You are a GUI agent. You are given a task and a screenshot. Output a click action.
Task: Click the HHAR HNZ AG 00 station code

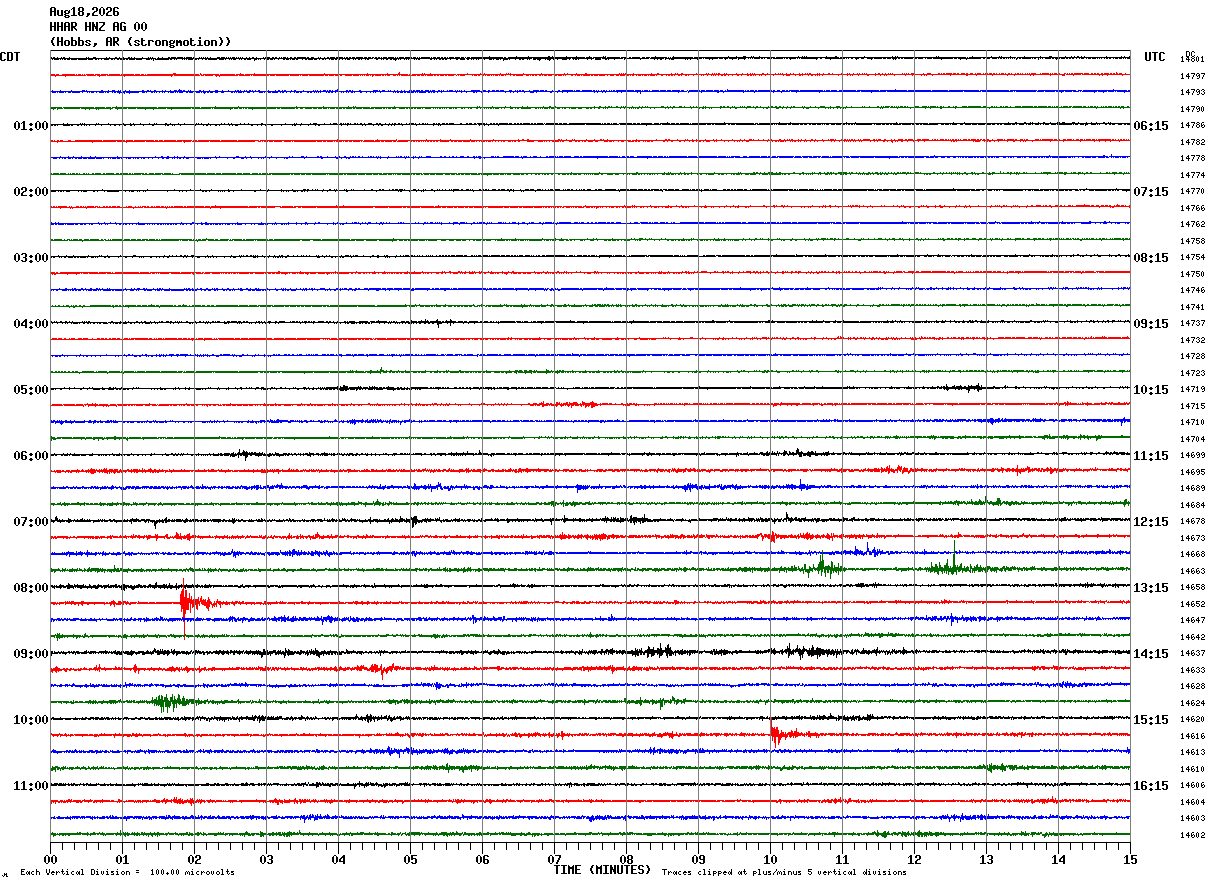(98, 27)
